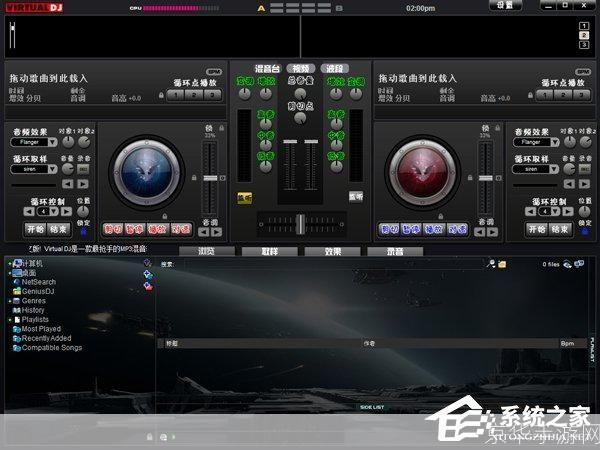Click the blue add-folder icon beside 桌面 row

(148, 274)
